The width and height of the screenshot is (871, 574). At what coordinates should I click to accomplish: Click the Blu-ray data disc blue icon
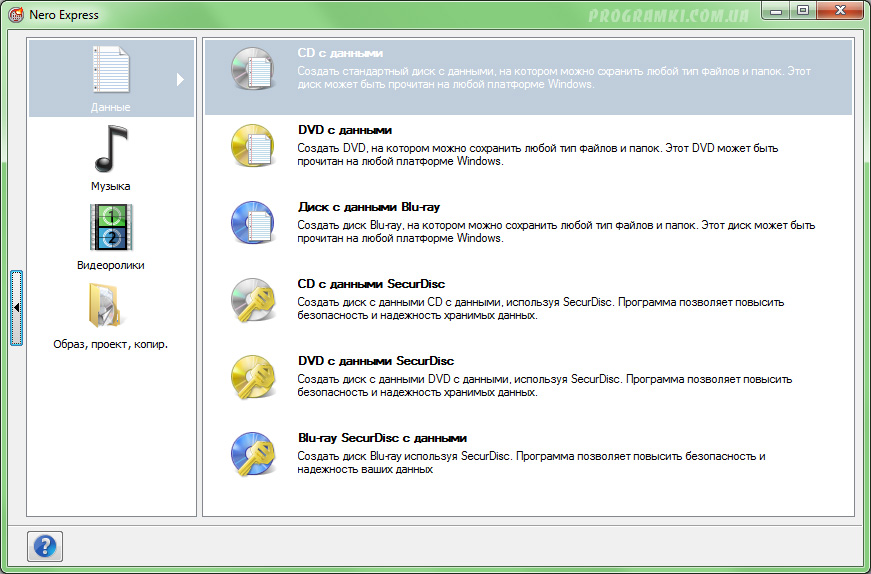tap(253, 222)
